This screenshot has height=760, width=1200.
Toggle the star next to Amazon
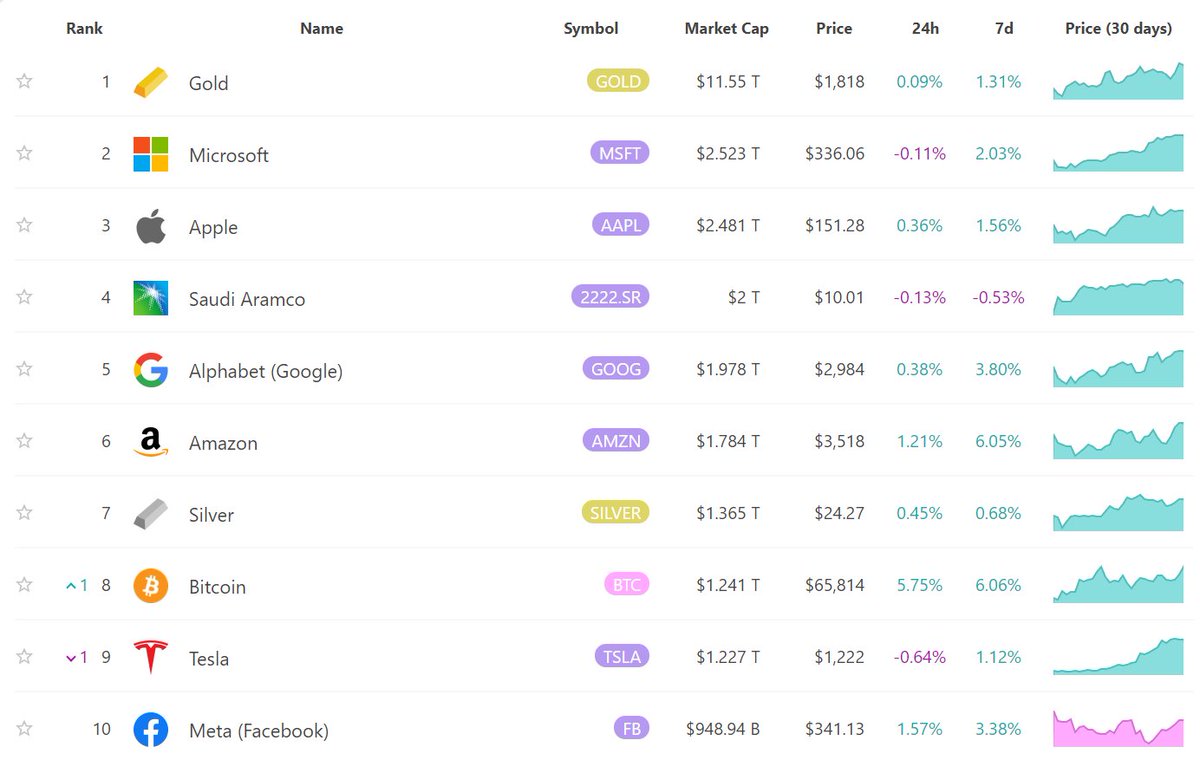25,441
